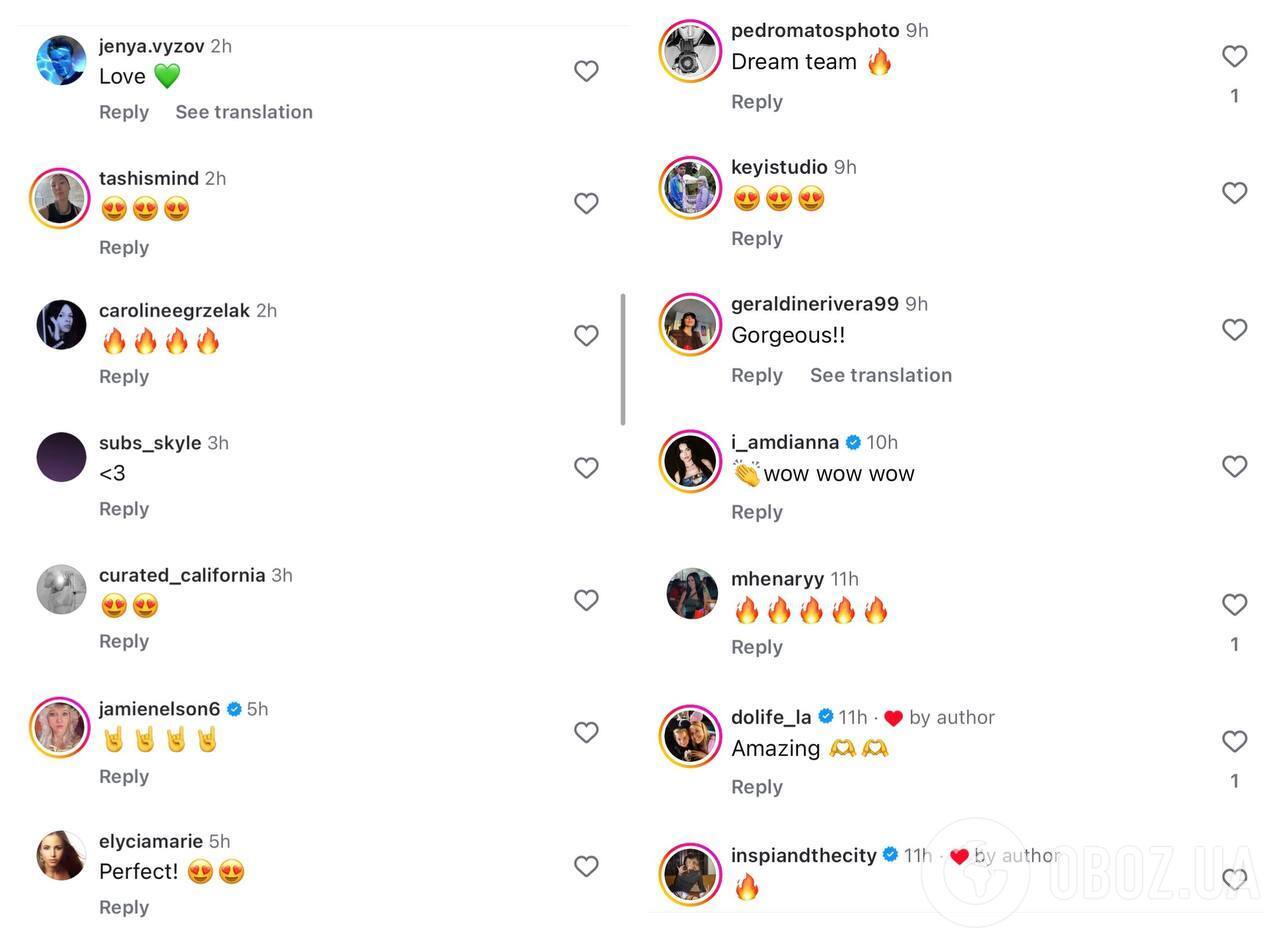Toggle like on subs_skyle's comment
The height and width of the screenshot is (943, 1280).
(586, 468)
